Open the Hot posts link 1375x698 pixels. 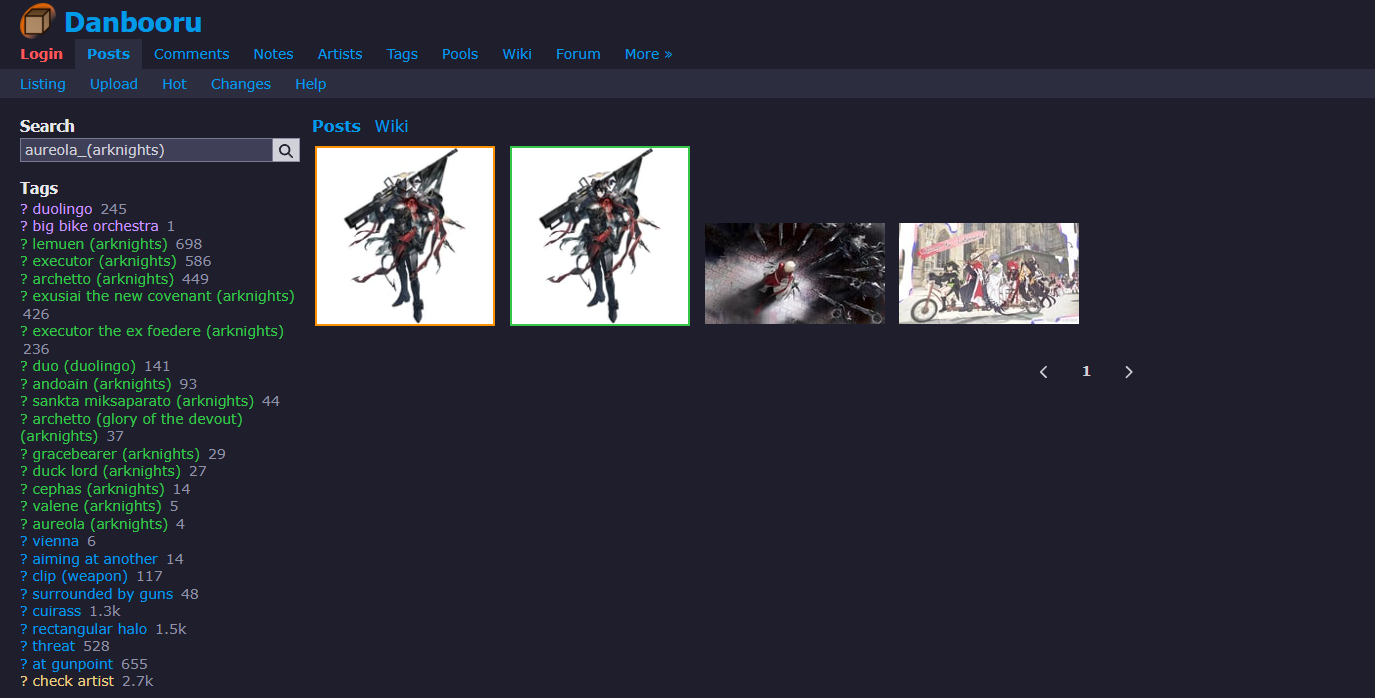(x=174, y=84)
